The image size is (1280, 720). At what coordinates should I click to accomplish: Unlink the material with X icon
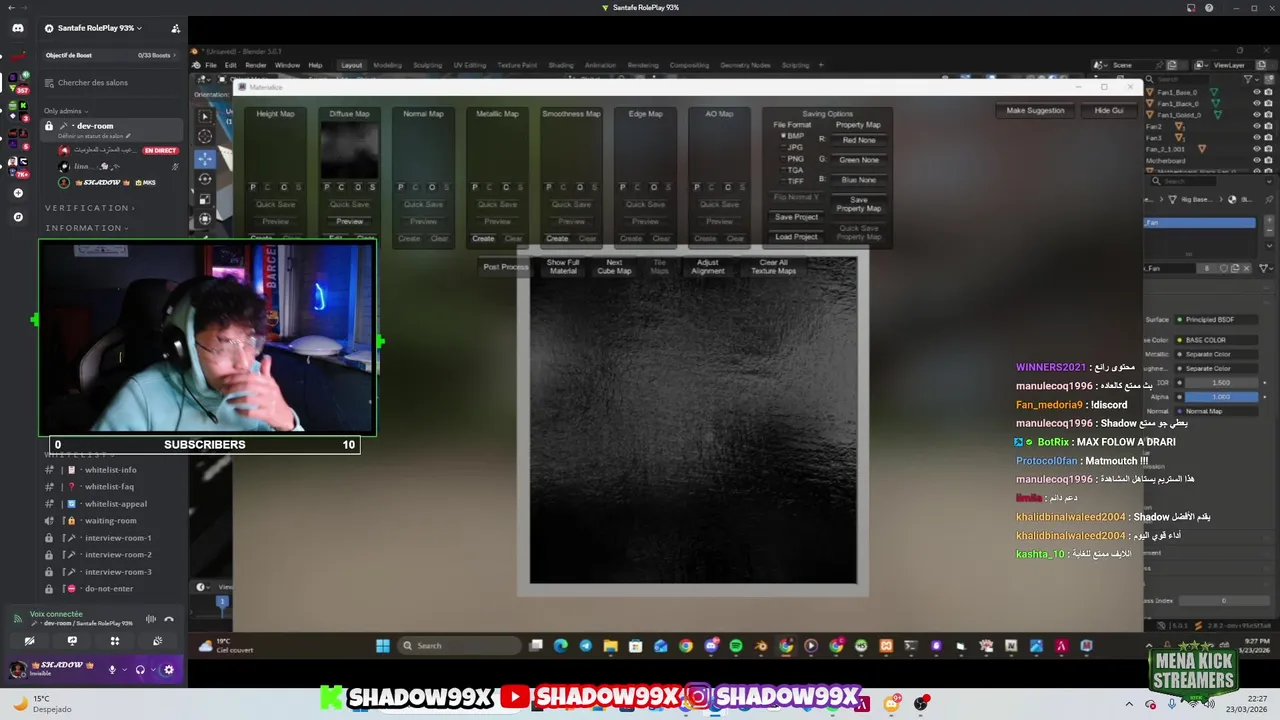click(x=1248, y=268)
